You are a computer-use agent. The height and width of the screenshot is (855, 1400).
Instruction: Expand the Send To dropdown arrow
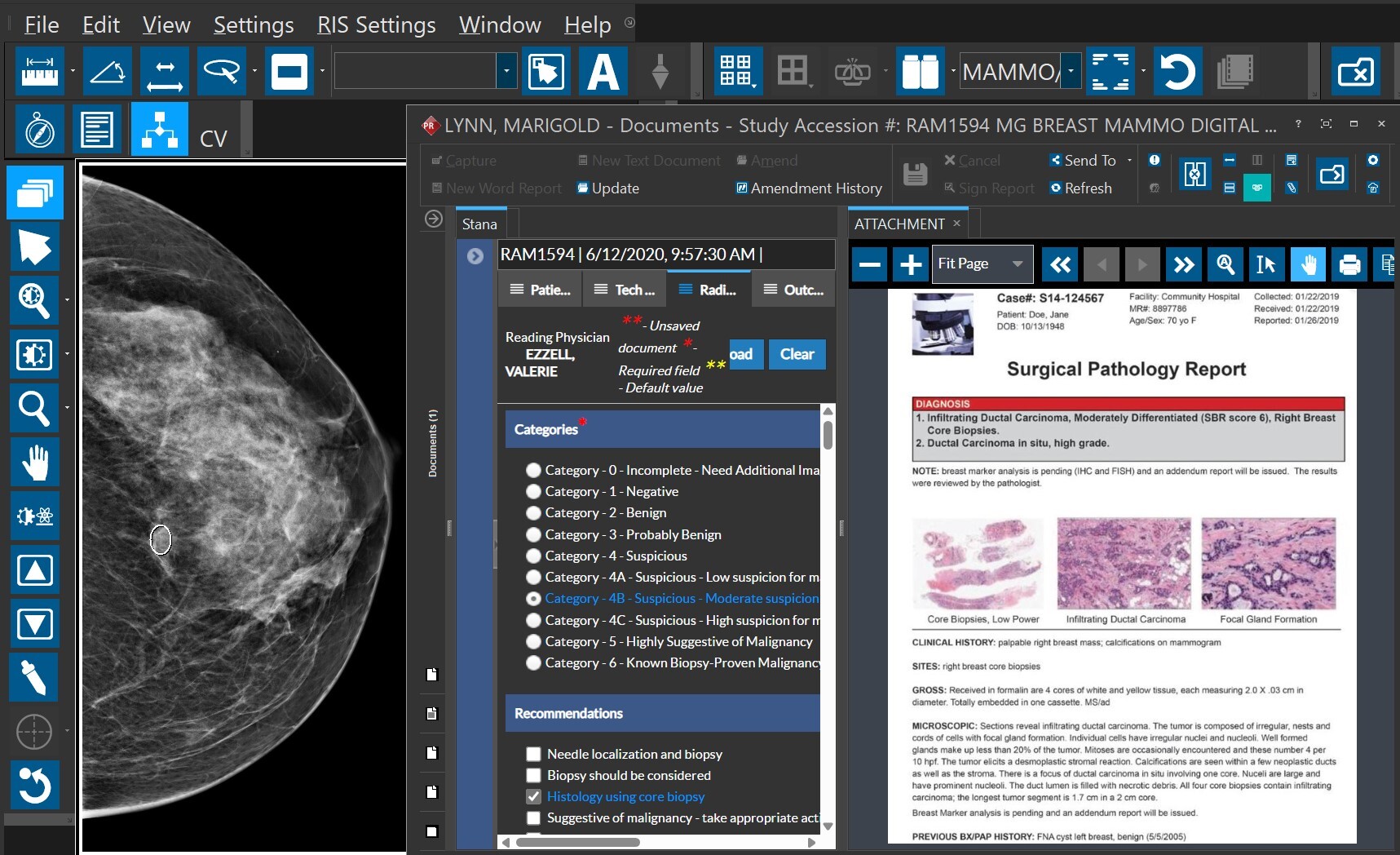coord(1129,160)
